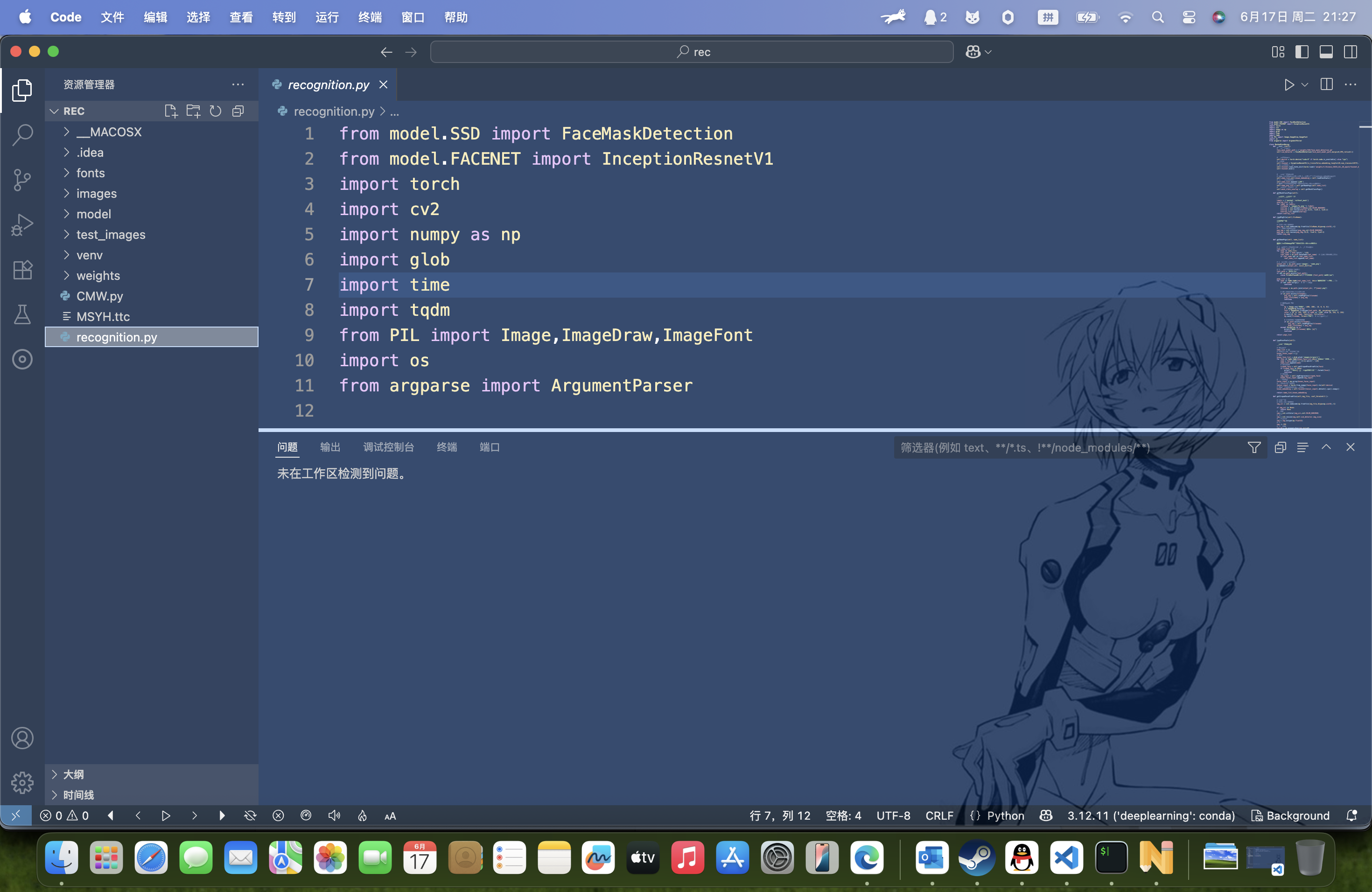This screenshot has width=1372, height=892.
Task: Expand the weights folder
Action: (151, 275)
